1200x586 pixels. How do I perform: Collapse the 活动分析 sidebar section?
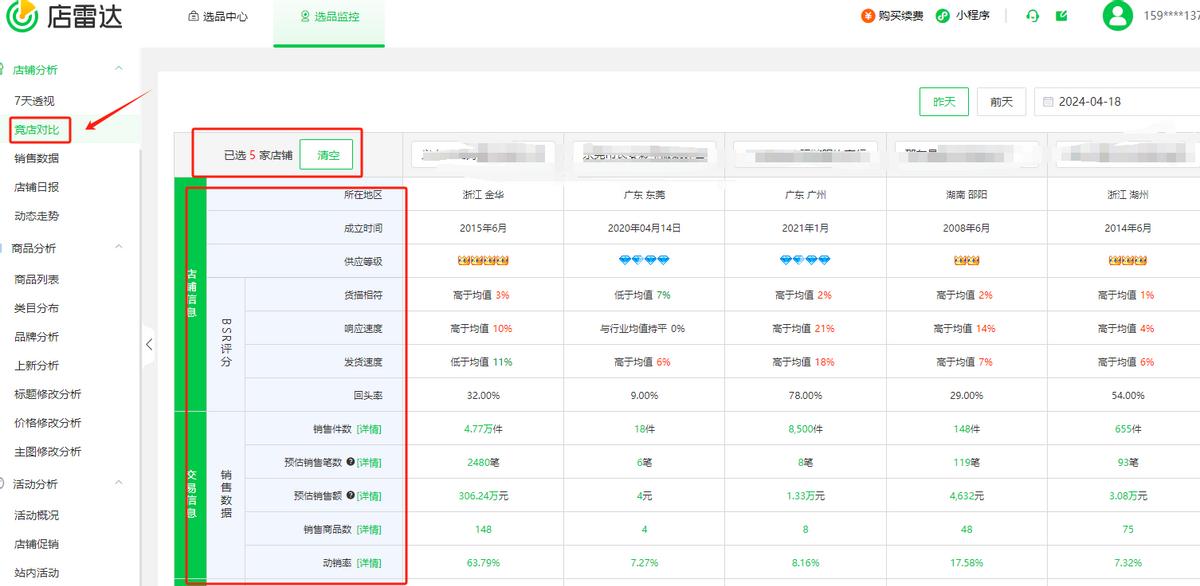[119, 483]
